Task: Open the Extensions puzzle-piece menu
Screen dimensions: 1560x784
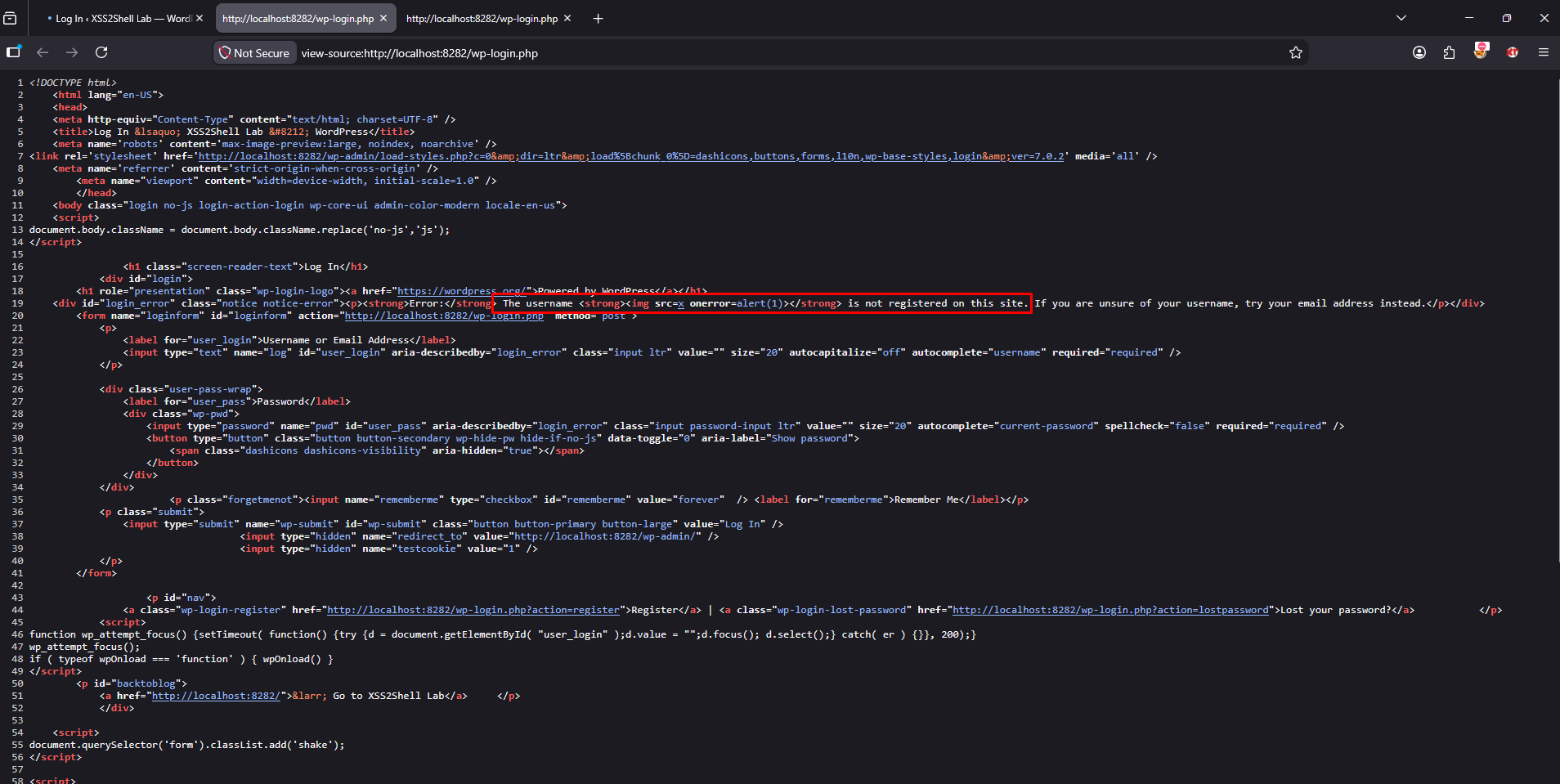Action: [1450, 52]
